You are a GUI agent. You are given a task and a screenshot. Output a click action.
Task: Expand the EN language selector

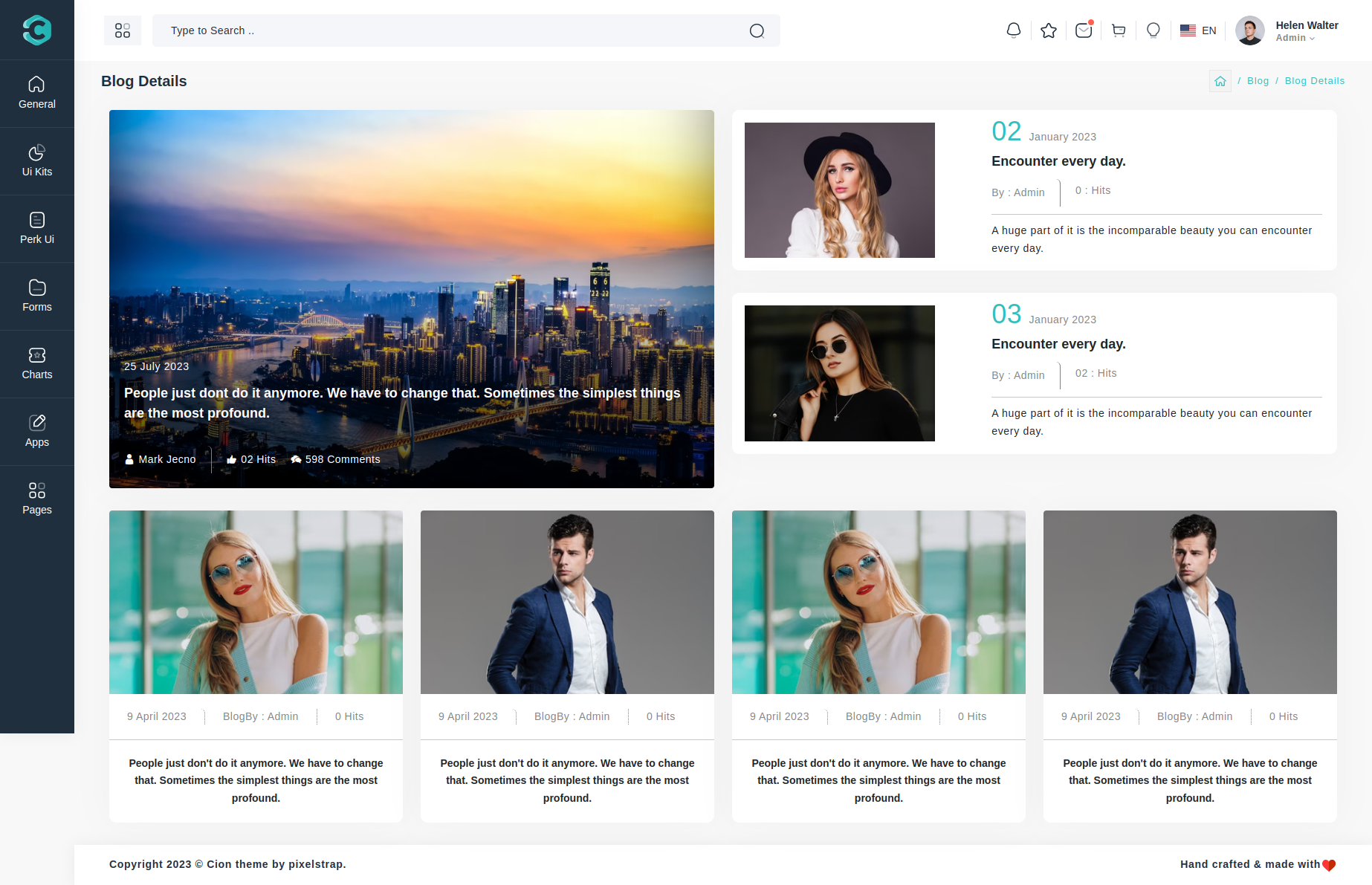coord(1198,30)
